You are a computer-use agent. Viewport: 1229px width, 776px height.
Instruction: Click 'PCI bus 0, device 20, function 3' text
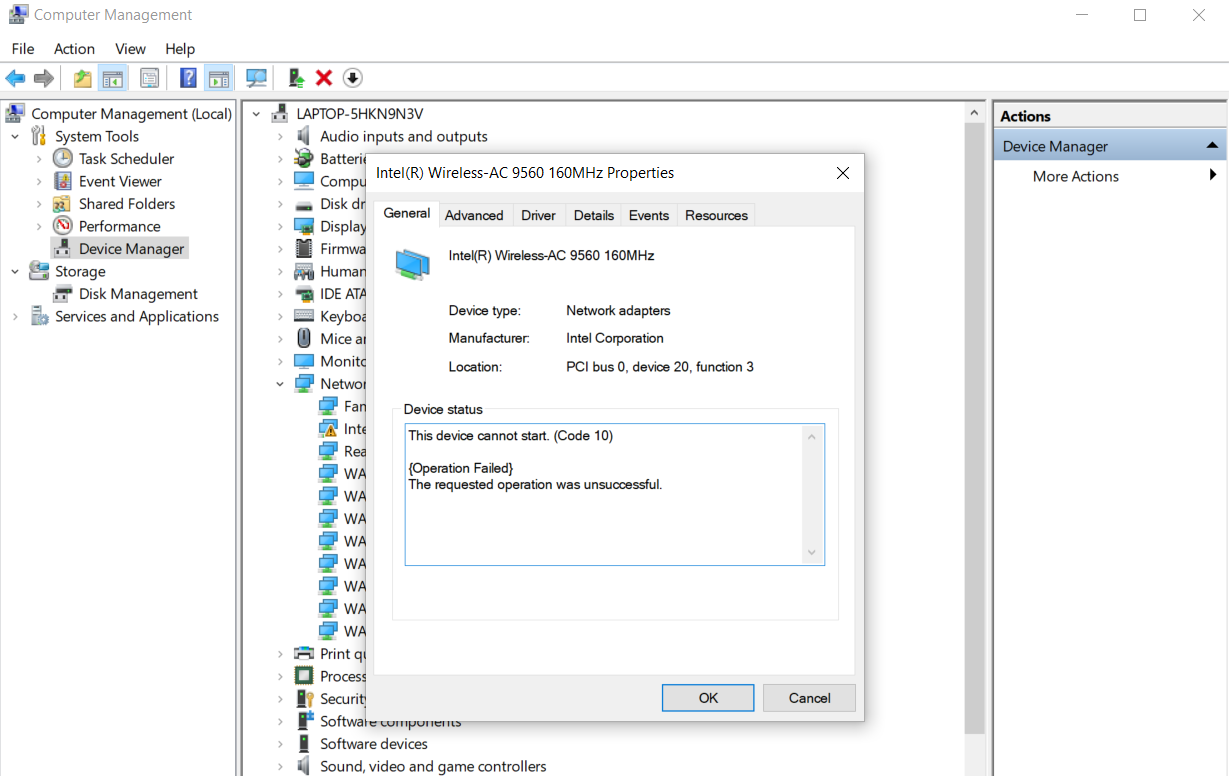[x=660, y=367]
